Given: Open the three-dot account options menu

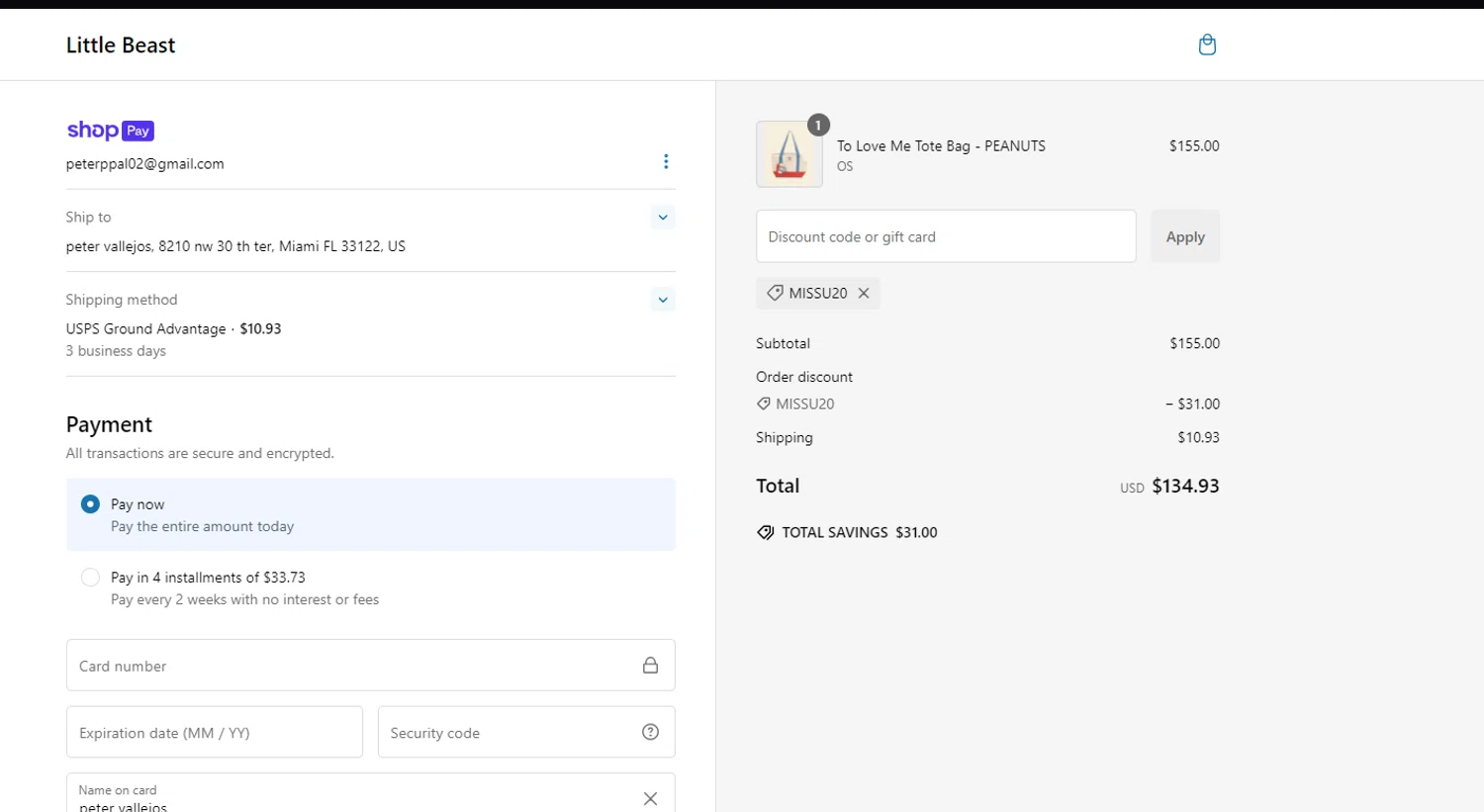Looking at the screenshot, I should coord(666,161).
